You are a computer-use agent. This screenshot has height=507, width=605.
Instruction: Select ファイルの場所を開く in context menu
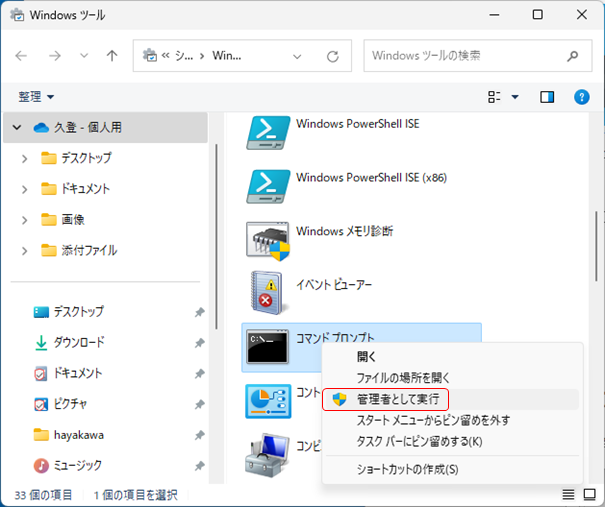tap(403, 378)
